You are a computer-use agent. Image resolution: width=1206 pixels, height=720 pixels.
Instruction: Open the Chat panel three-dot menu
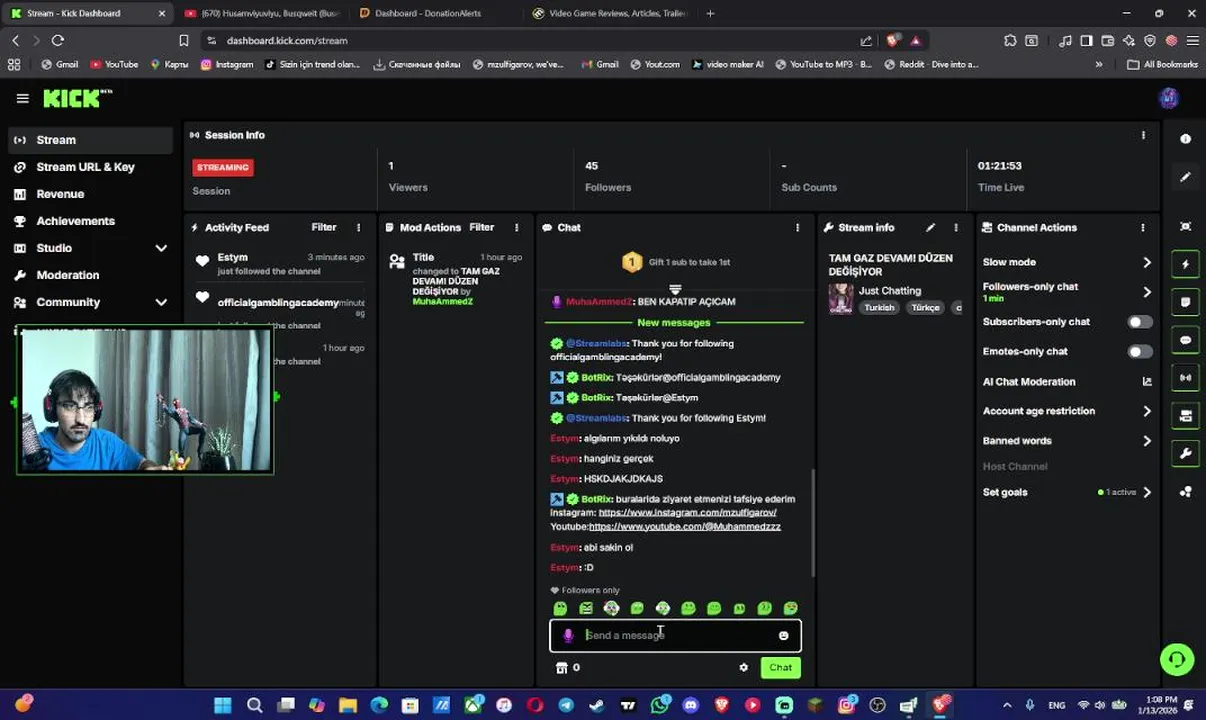pos(797,228)
